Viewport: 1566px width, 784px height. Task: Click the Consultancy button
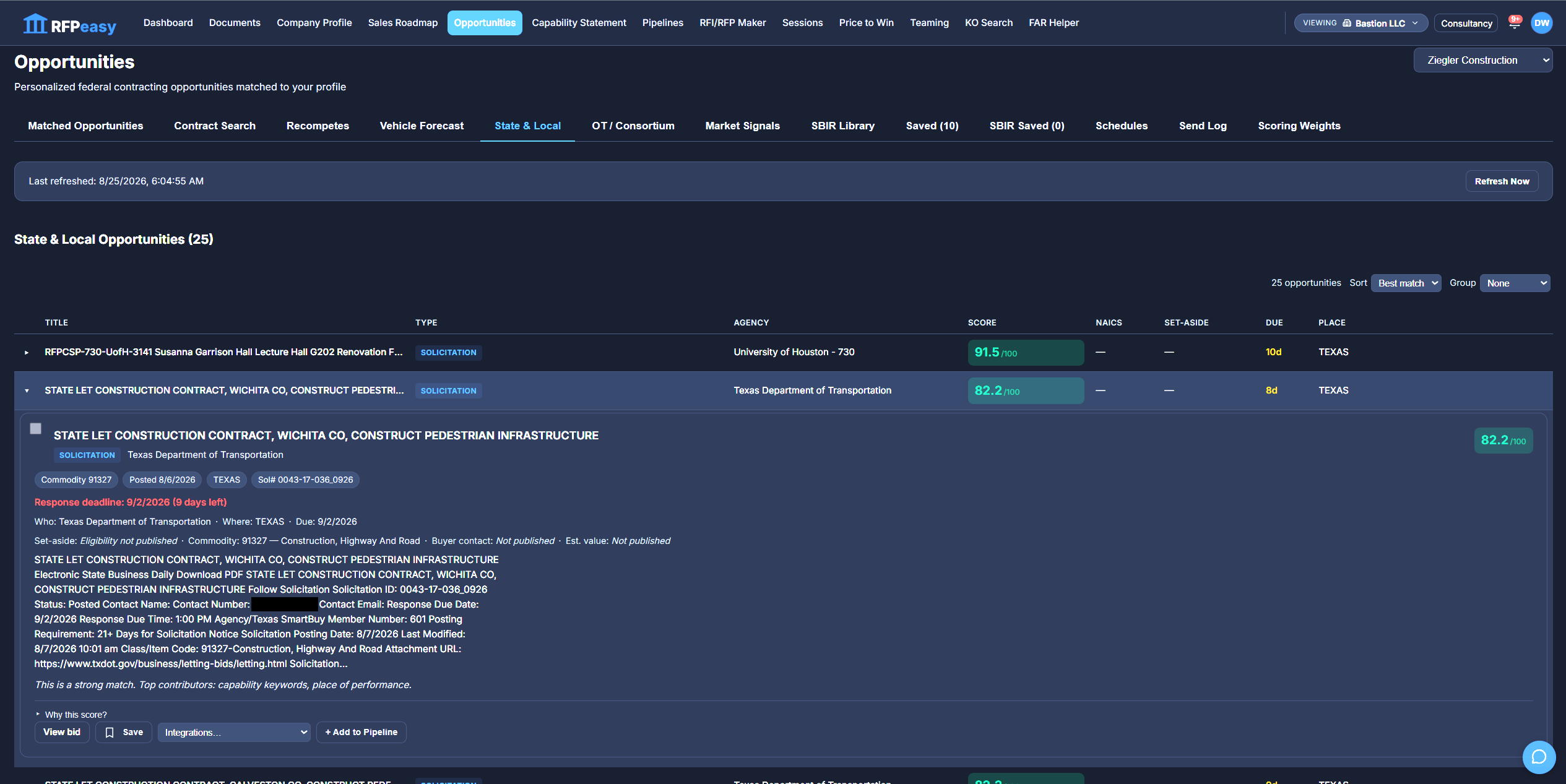[x=1466, y=23]
